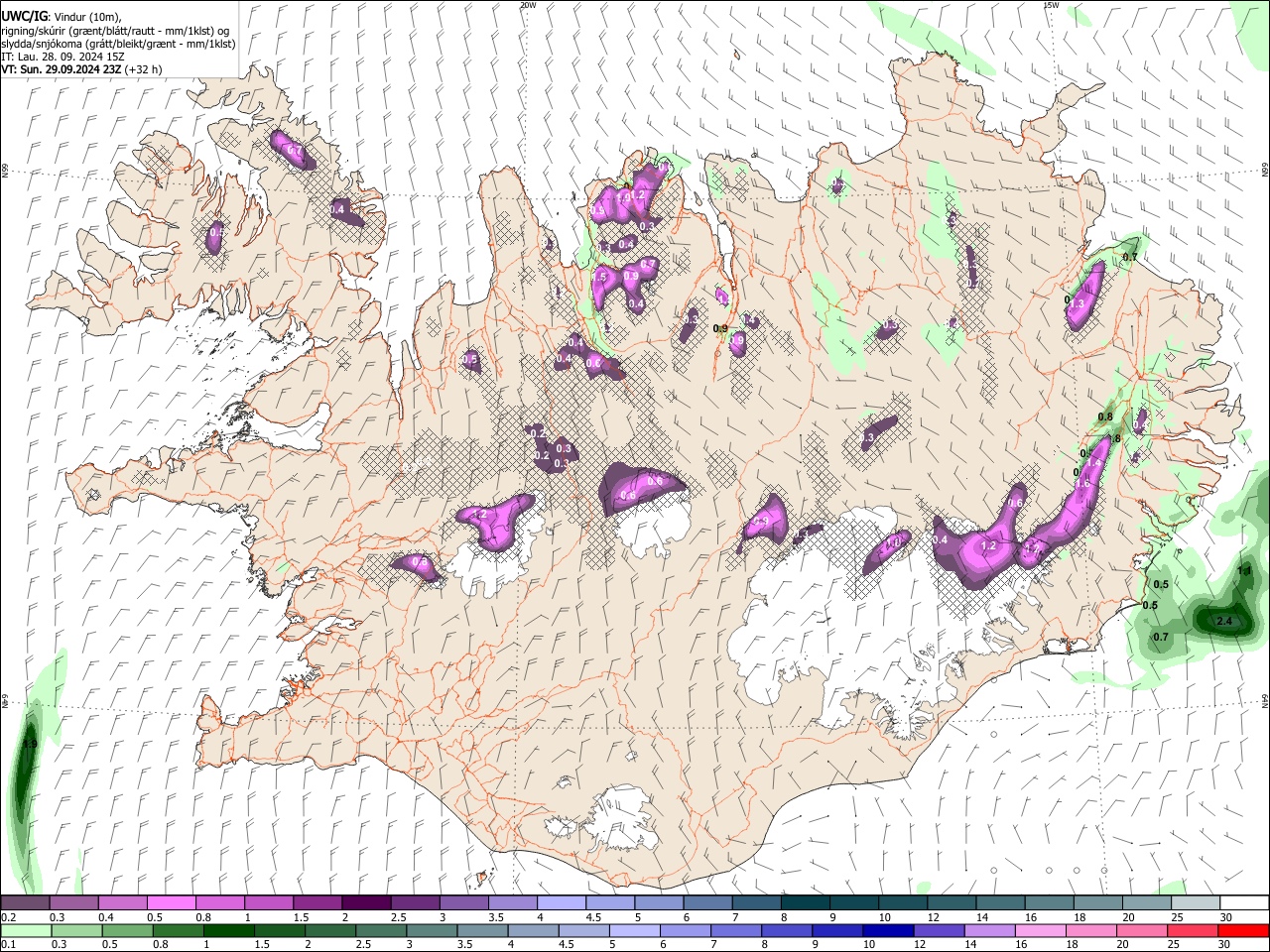This screenshot has width=1270, height=952.
Task: Click the 'IT: Lau. 28. 09. 2024 15Z' line
Action: click(63, 57)
